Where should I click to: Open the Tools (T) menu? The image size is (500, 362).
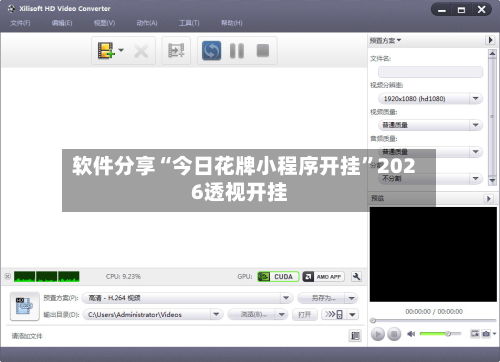pos(189,23)
